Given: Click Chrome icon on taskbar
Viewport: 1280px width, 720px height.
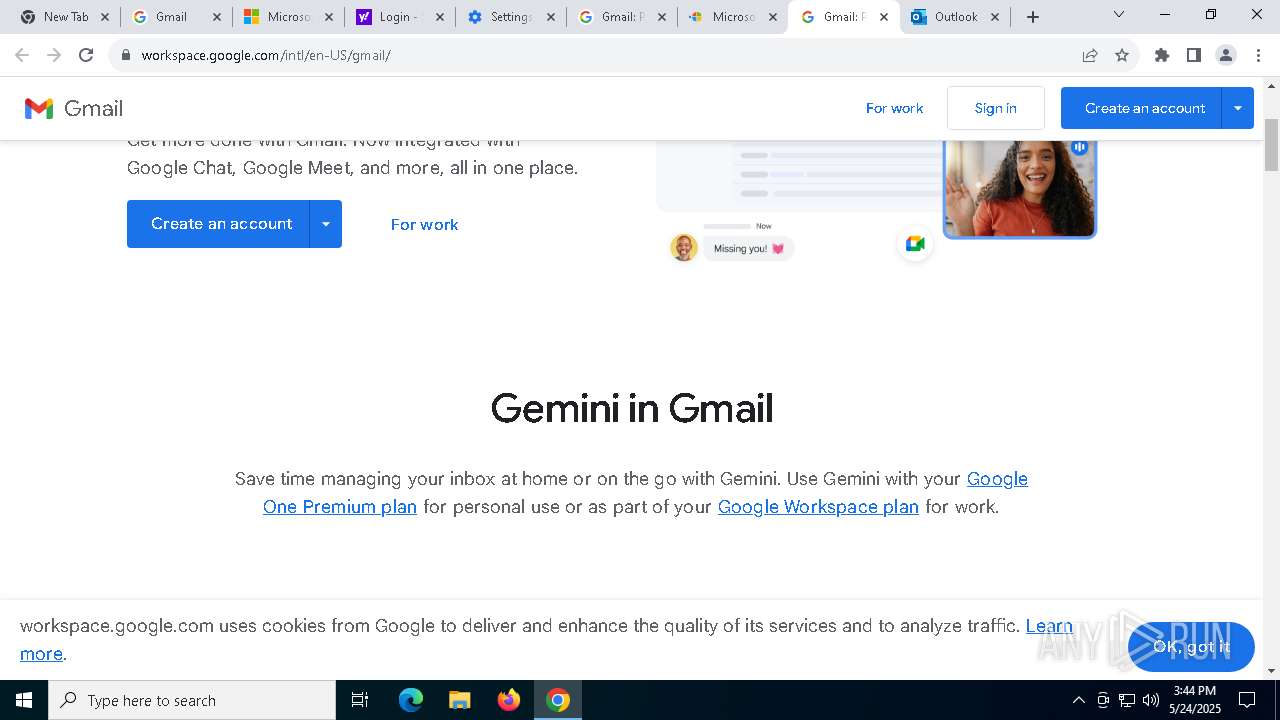Looking at the screenshot, I should click(x=558, y=700).
